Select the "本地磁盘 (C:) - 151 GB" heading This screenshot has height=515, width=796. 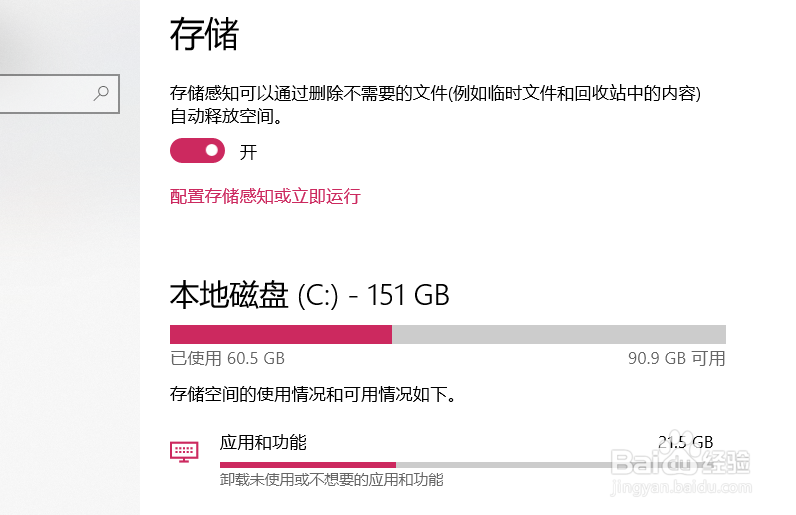point(310,295)
